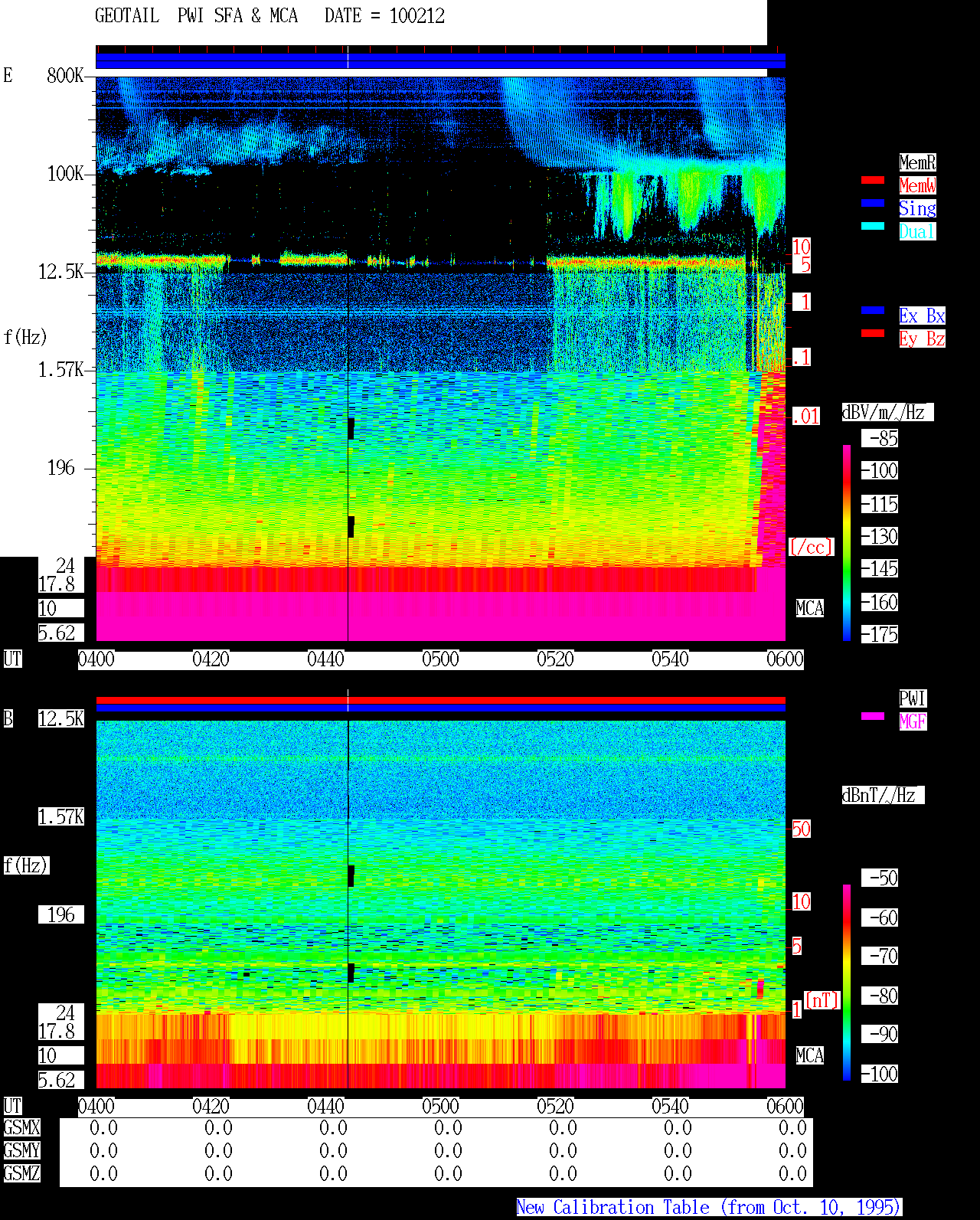Click the dBnT/√Hz vertical color bar
980x1220 pixels.
(847, 983)
